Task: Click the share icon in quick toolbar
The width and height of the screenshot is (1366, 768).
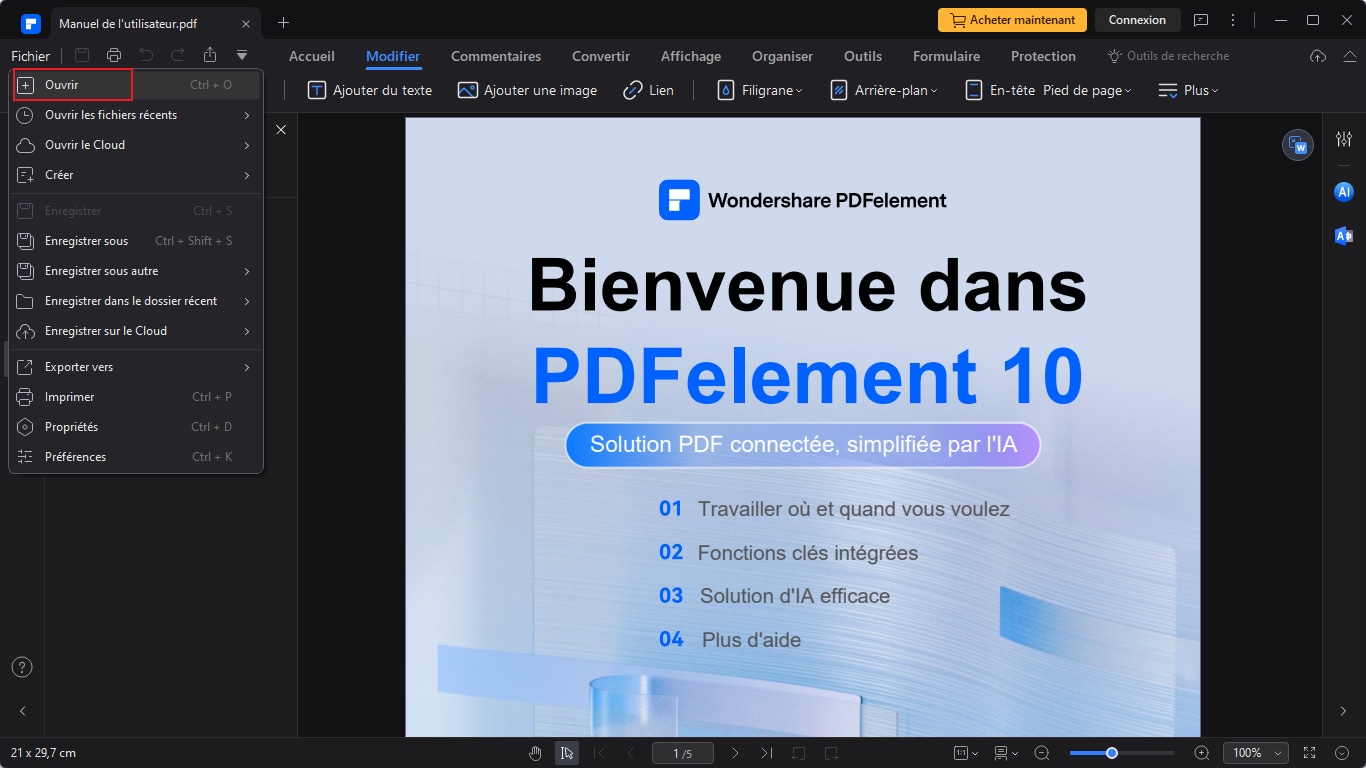Action: (x=209, y=56)
